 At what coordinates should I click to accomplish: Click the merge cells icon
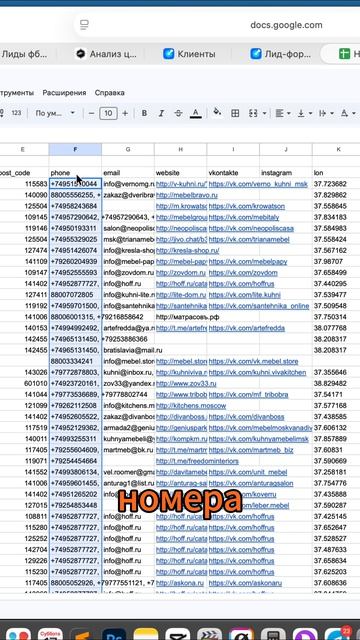[253, 113]
